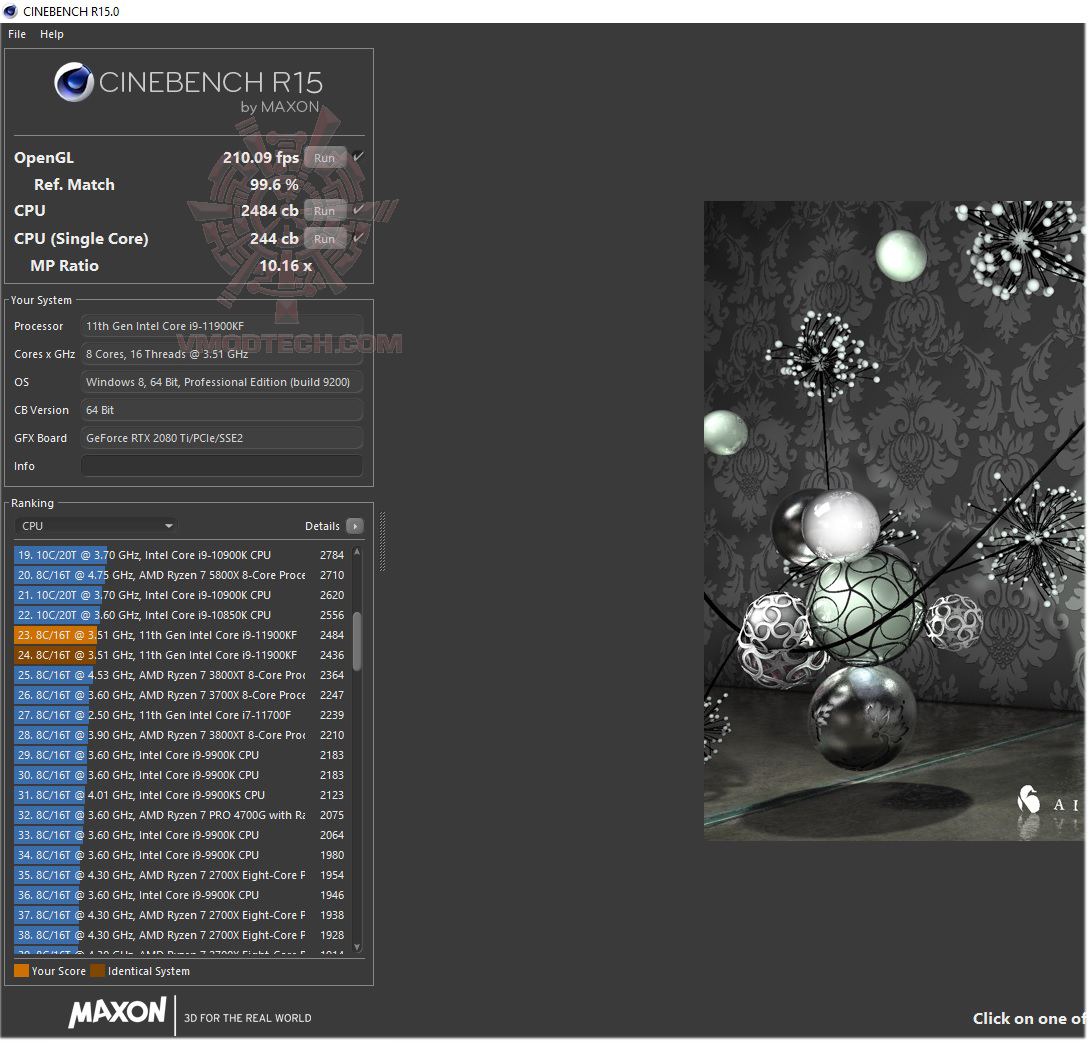Select rank 31 Core i9-9900KS row
This screenshot has width=1088, height=1041.
tap(182, 795)
